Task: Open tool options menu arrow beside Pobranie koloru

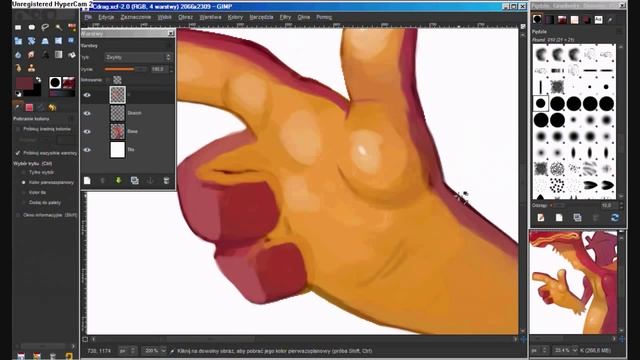Action: pos(71,119)
